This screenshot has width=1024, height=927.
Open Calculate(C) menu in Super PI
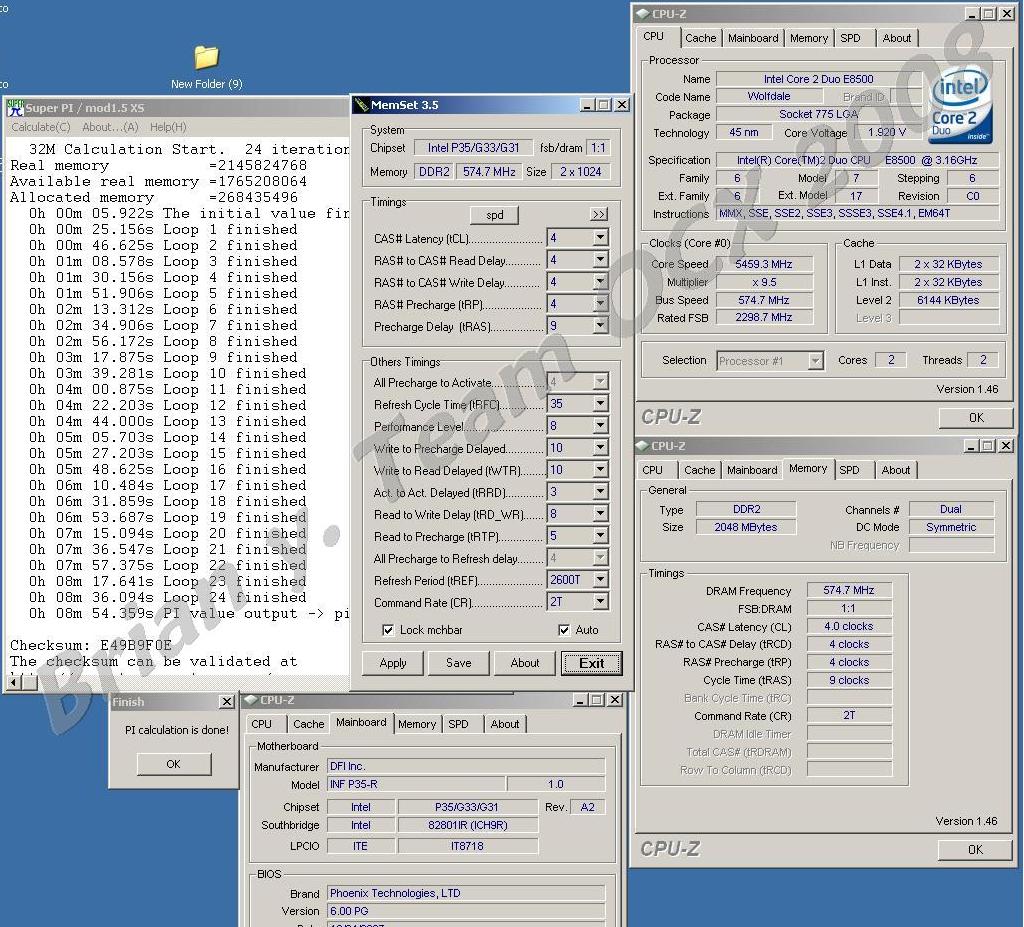point(40,127)
